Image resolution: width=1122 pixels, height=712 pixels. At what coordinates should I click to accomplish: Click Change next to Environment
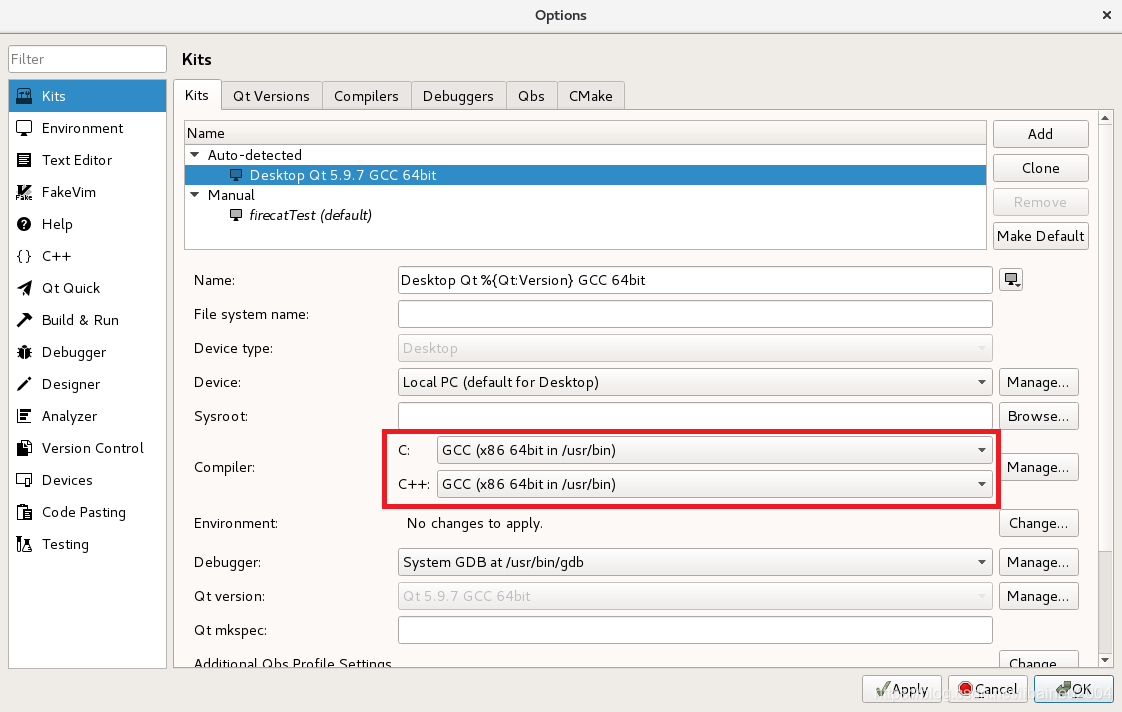[x=1038, y=523]
